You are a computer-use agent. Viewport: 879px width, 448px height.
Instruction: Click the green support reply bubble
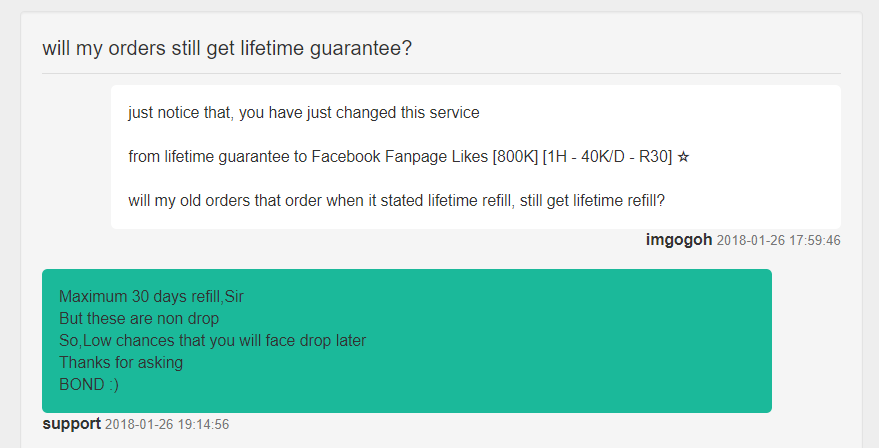tap(407, 341)
